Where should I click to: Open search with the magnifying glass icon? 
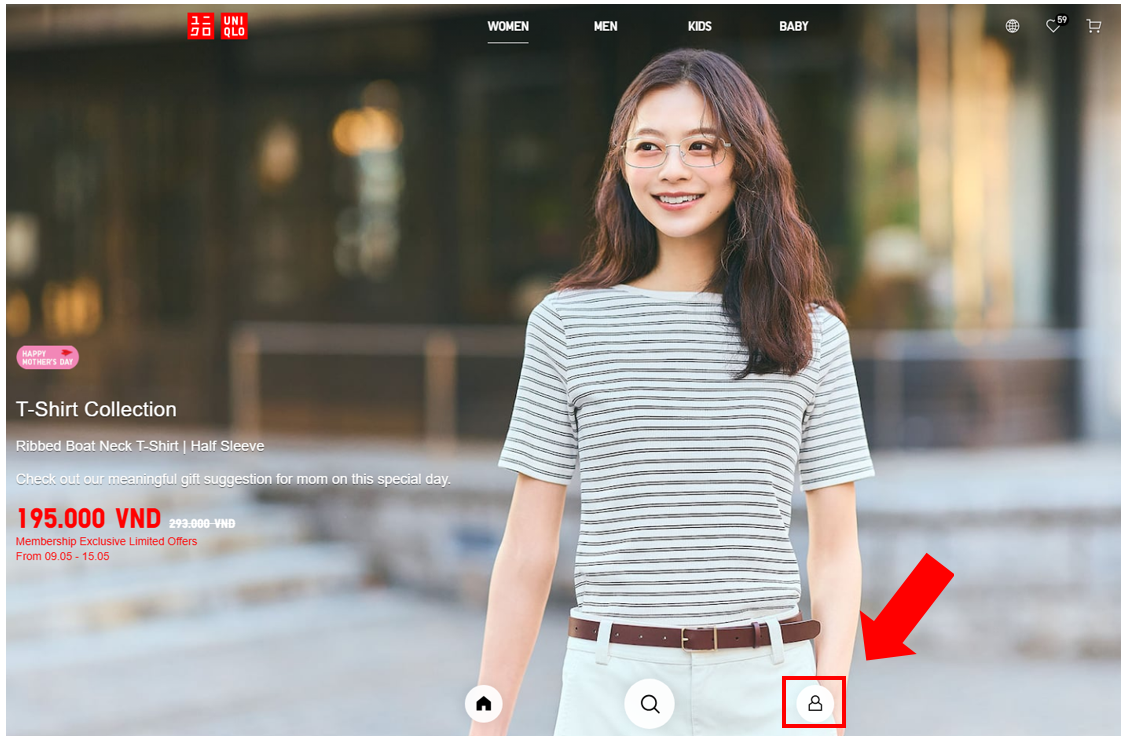pos(650,704)
